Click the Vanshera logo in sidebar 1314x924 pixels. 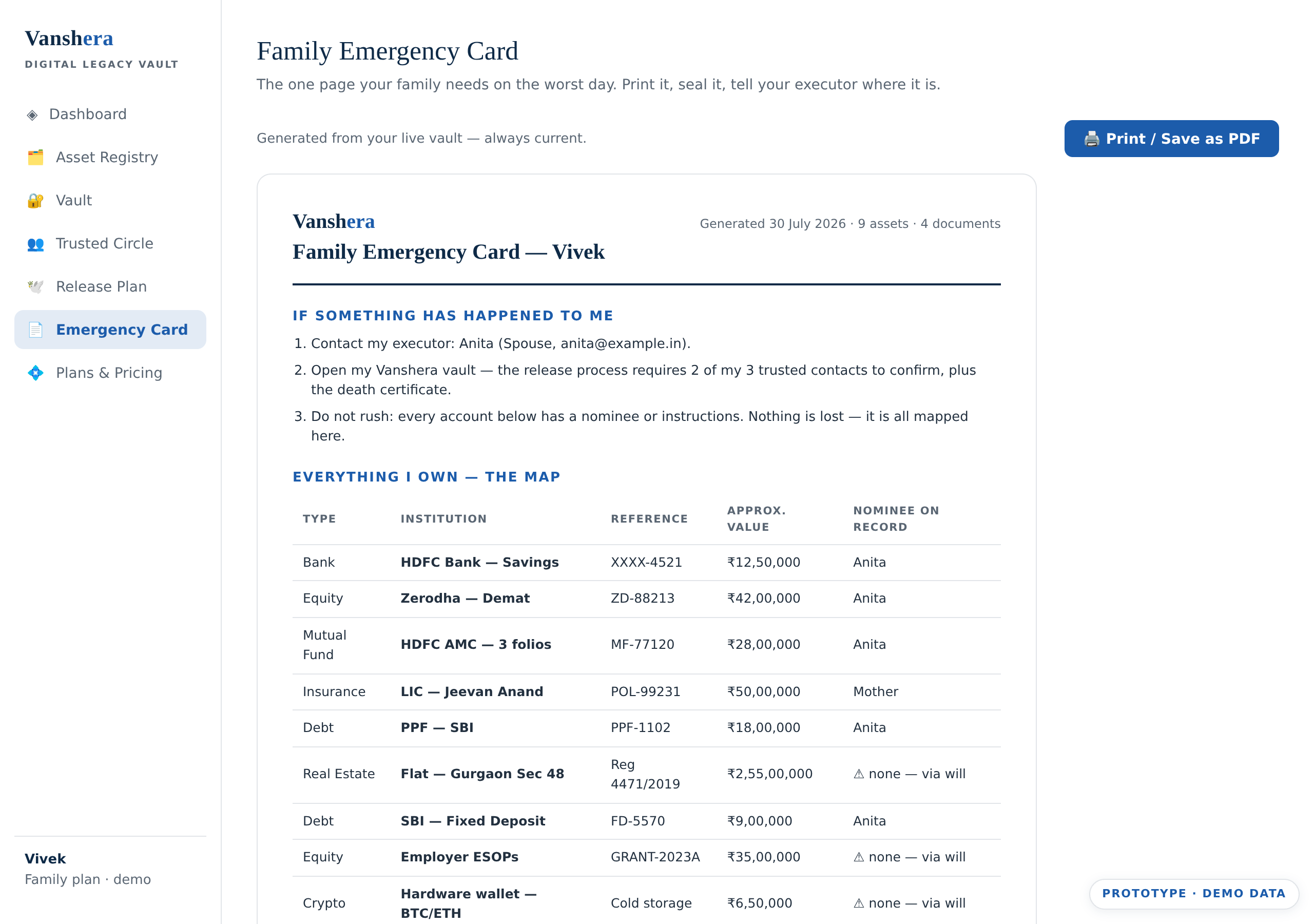coord(69,38)
